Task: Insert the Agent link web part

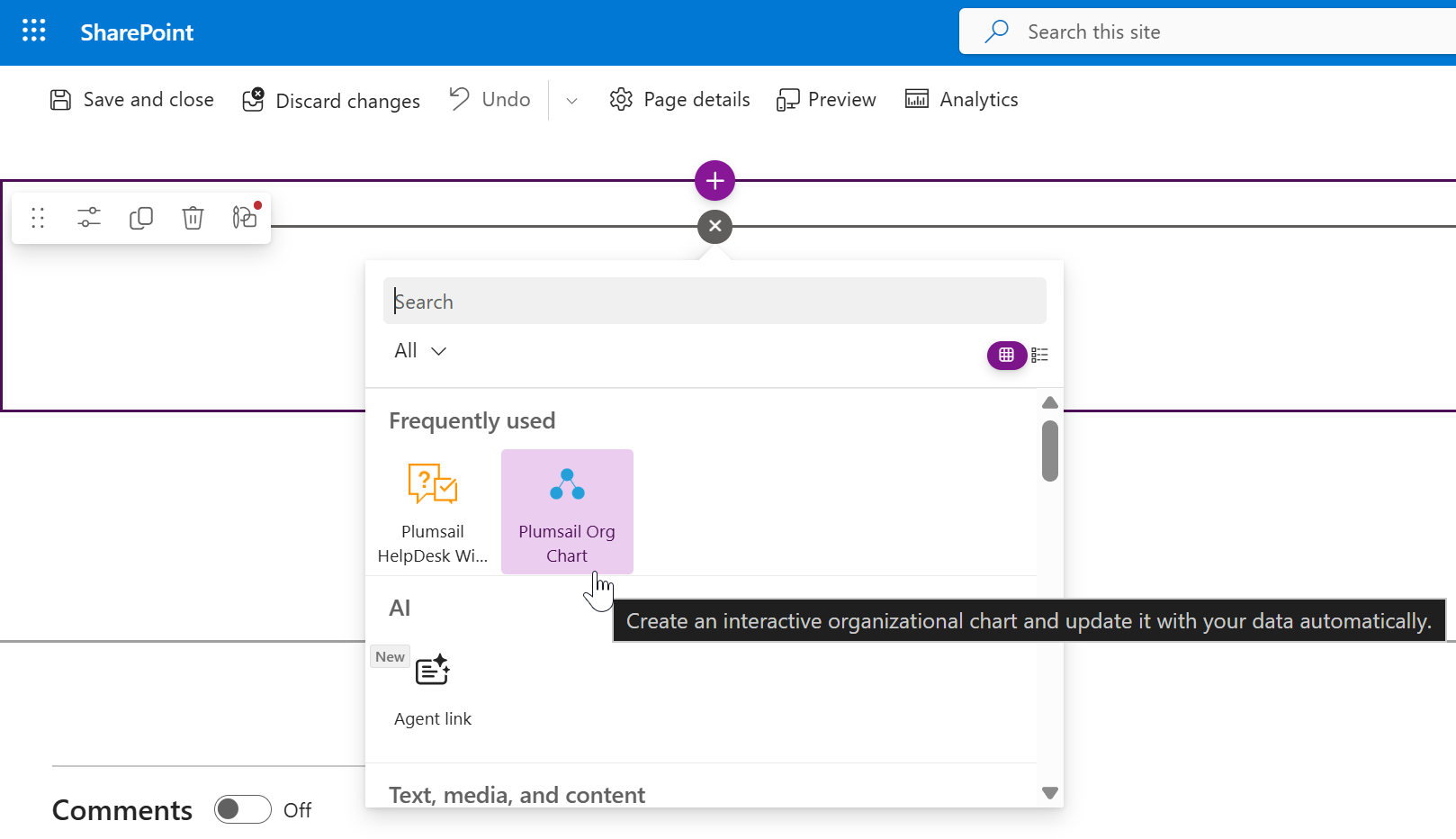Action: click(x=433, y=690)
